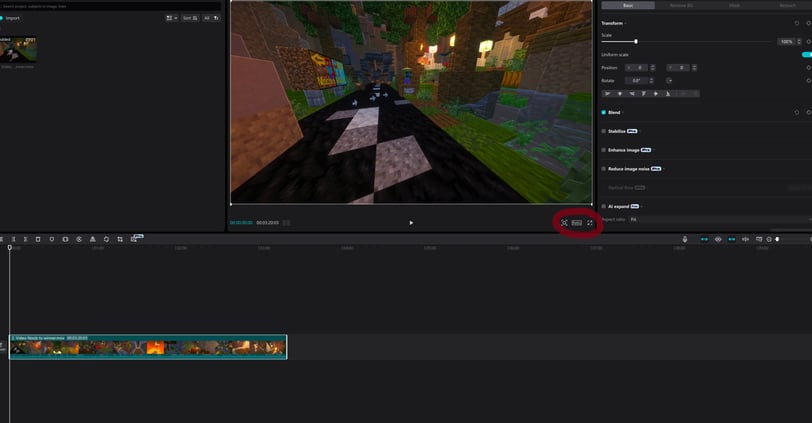Click the project search field
Screen dimensions: 812x423
coord(110,6)
